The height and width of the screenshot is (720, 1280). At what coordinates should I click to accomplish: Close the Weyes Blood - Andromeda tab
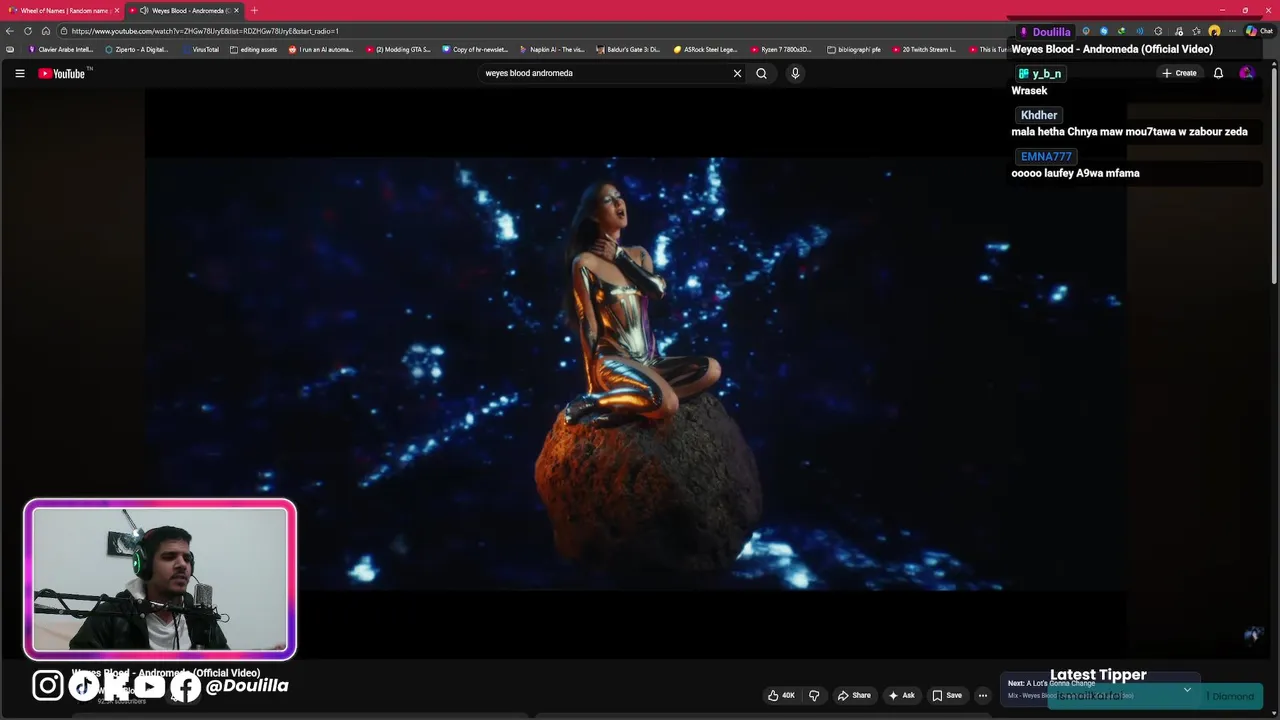click(x=237, y=10)
